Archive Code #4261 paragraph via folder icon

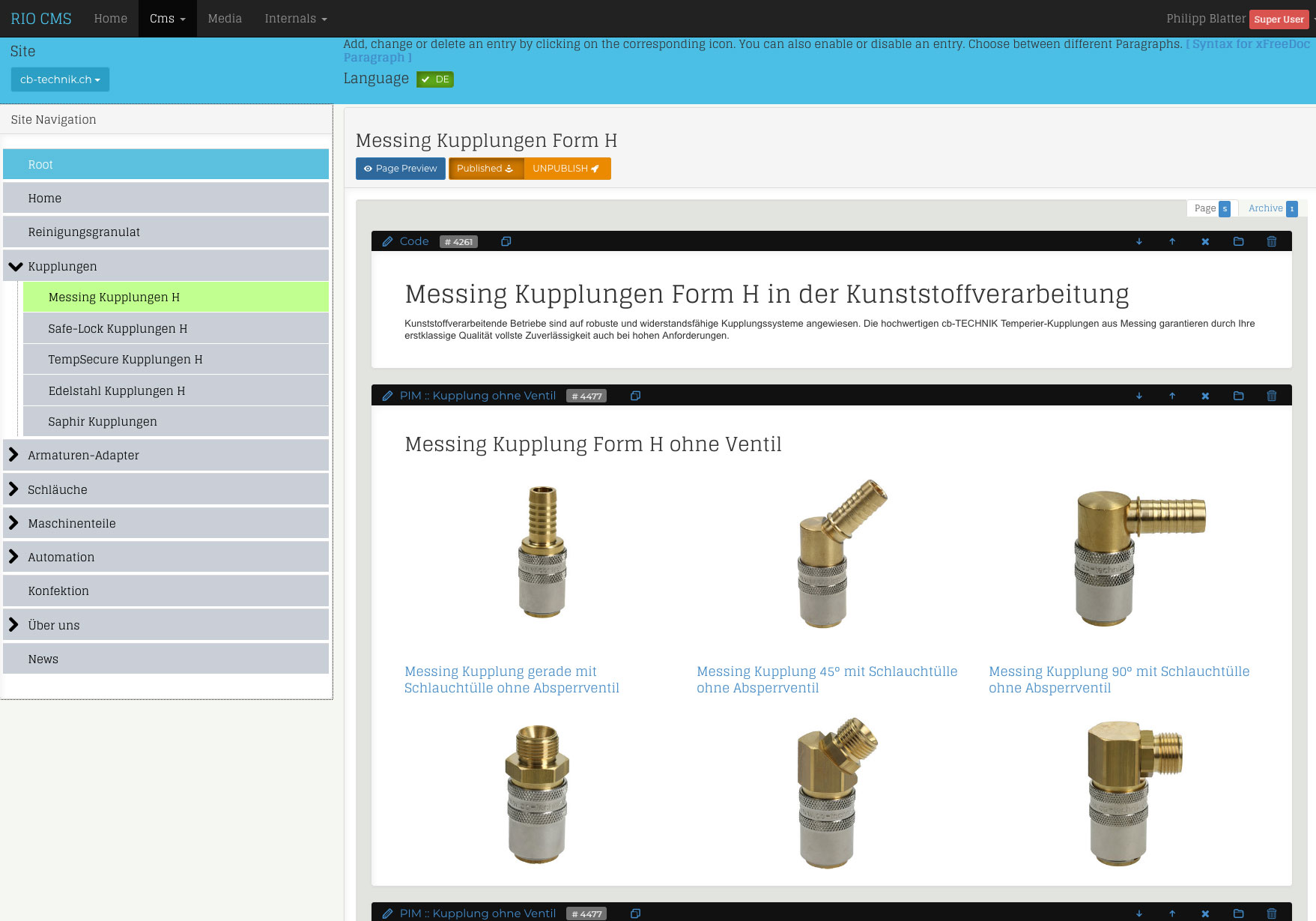1238,241
